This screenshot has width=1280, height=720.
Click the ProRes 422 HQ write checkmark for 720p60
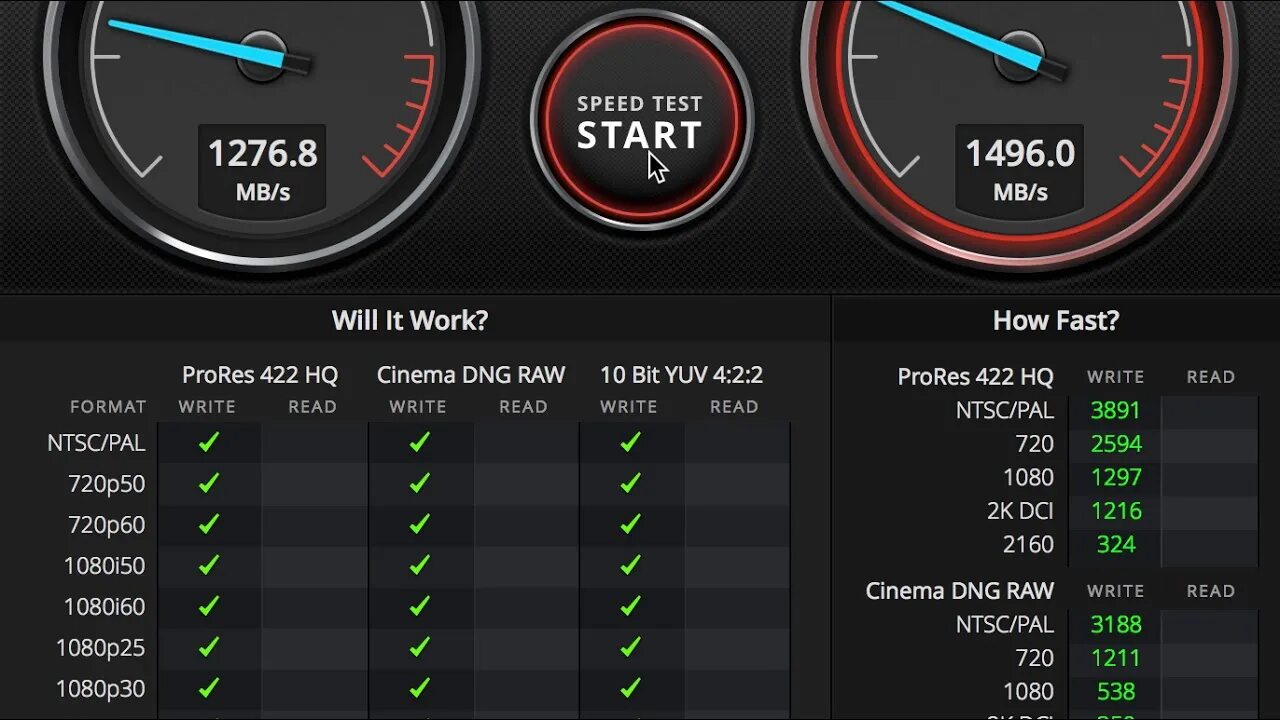coord(209,524)
